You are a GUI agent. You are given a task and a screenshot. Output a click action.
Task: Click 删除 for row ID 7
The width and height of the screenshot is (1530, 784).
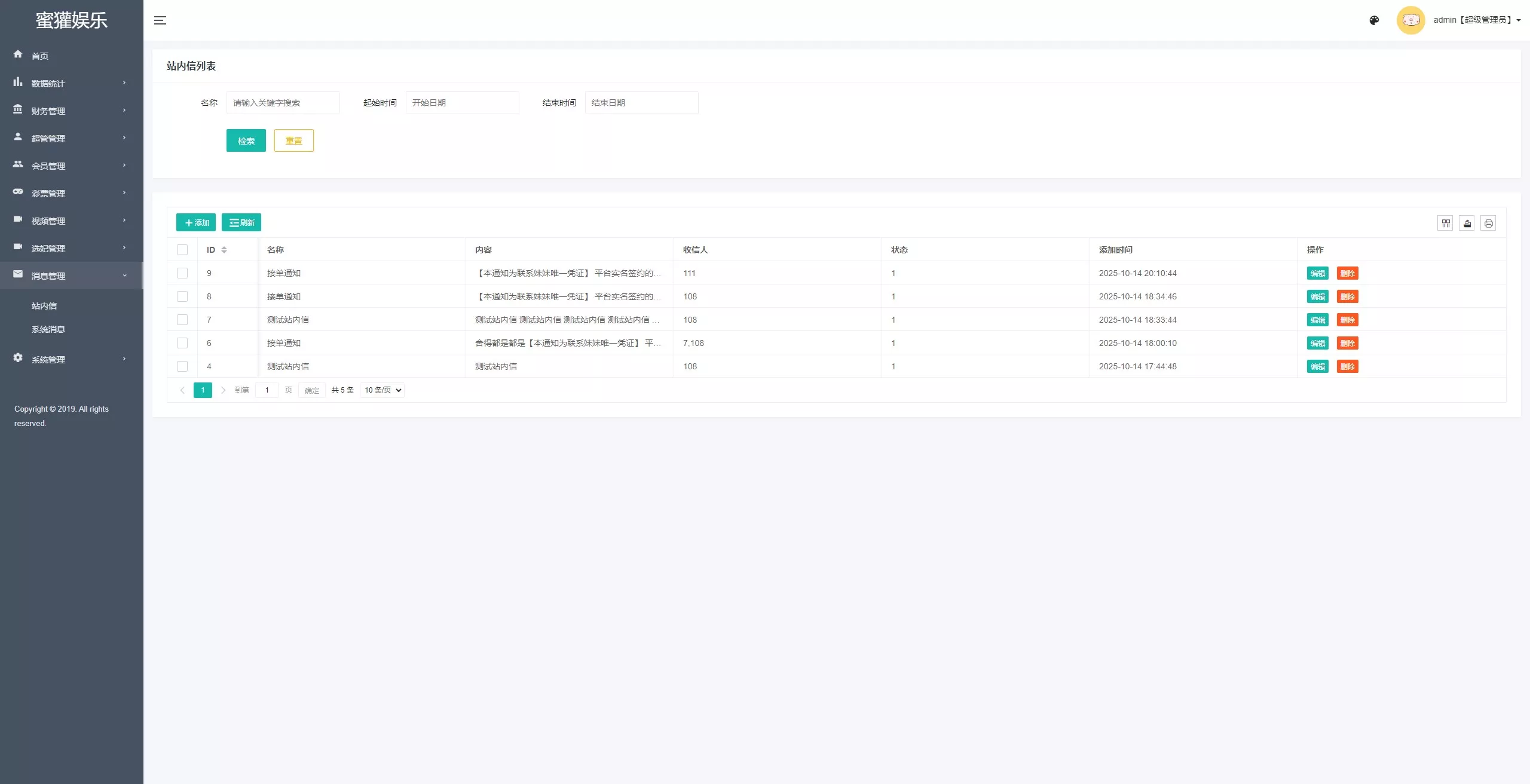(x=1347, y=320)
